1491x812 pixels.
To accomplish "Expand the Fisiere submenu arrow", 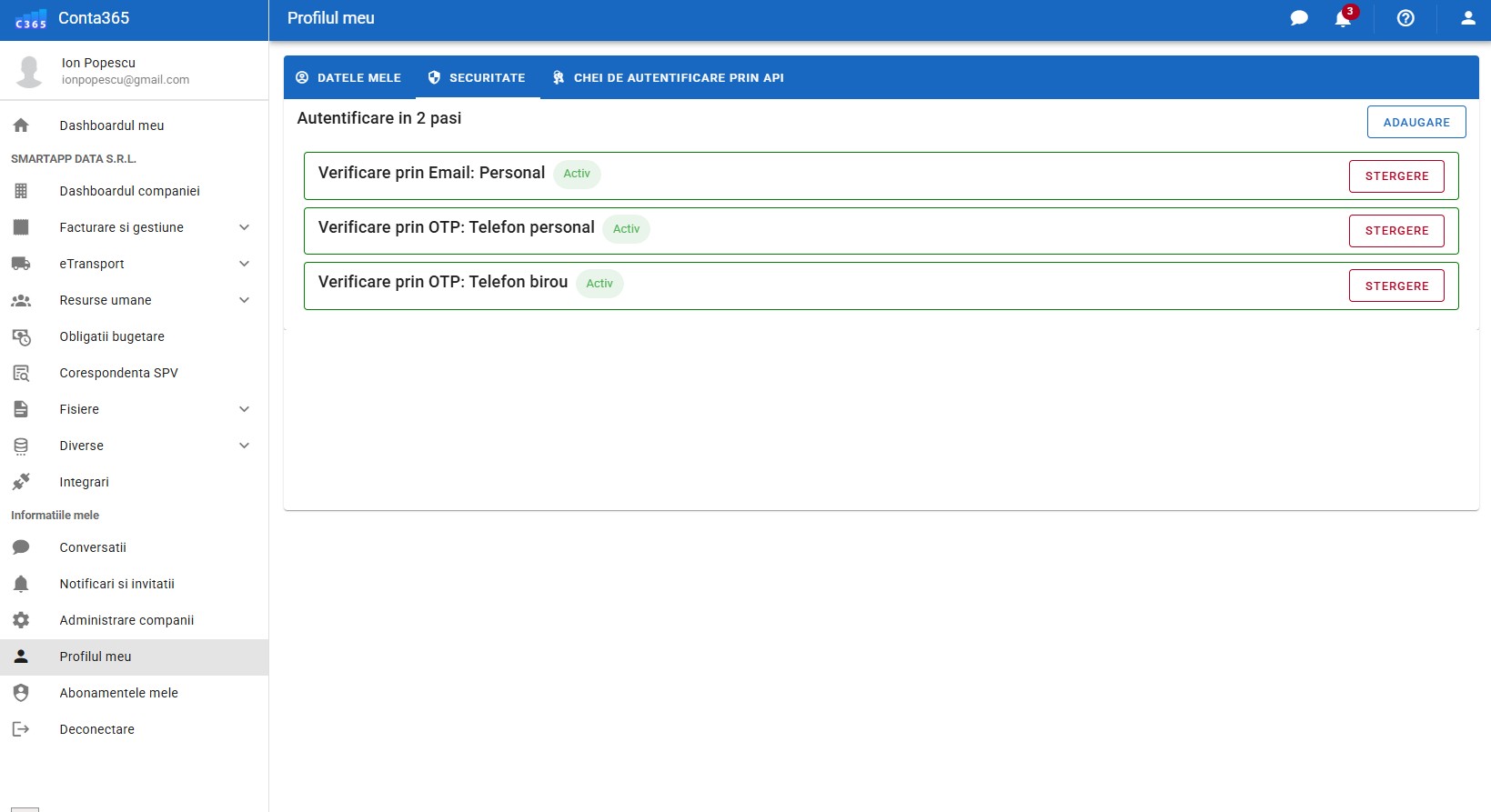I will [x=244, y=409].
